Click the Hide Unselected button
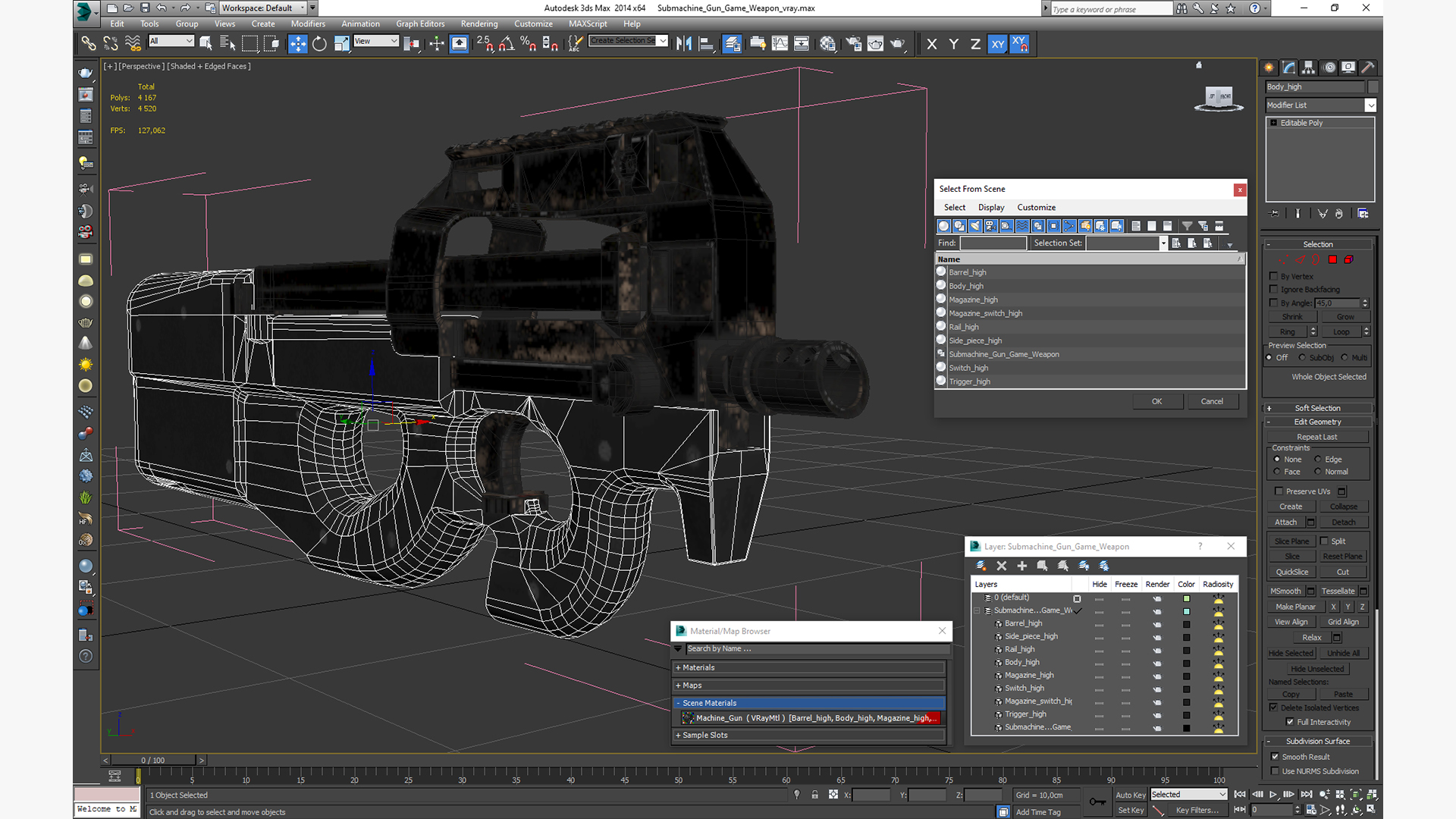 [1317, 670]
